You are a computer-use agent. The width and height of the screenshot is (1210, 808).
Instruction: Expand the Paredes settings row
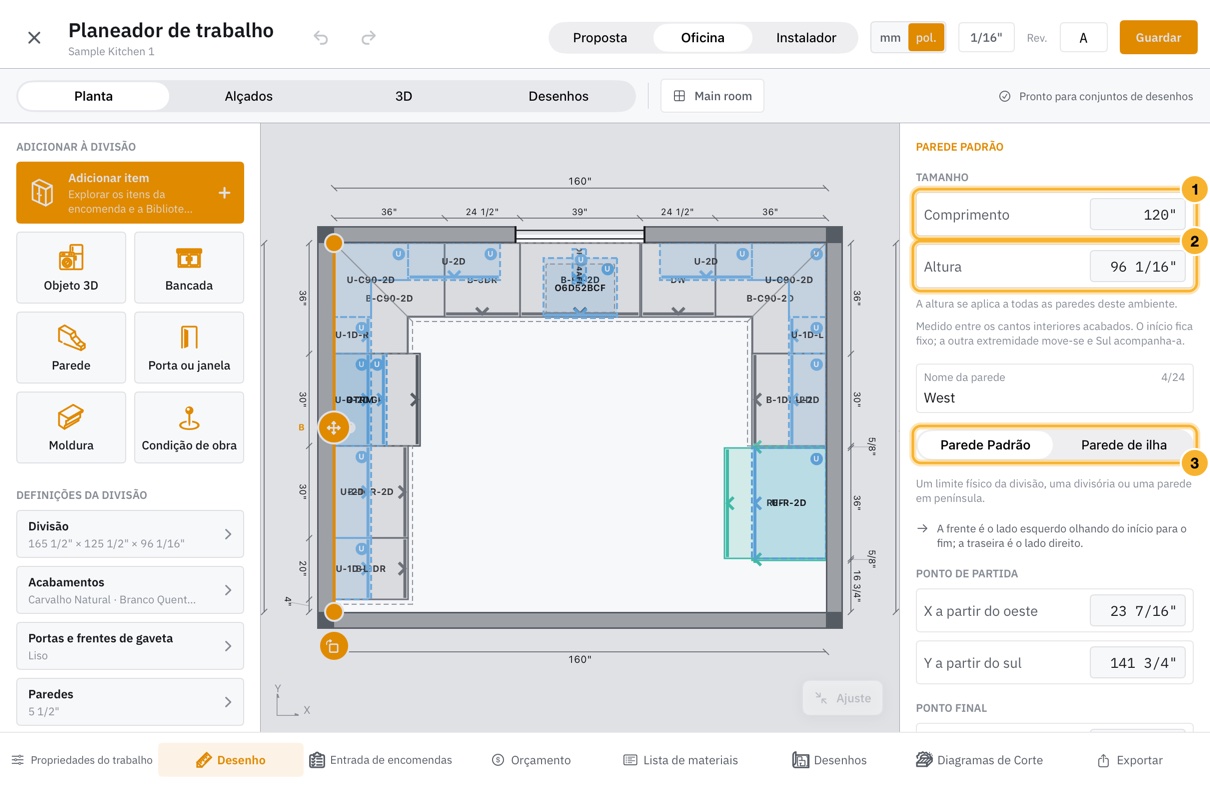[130, 702]
